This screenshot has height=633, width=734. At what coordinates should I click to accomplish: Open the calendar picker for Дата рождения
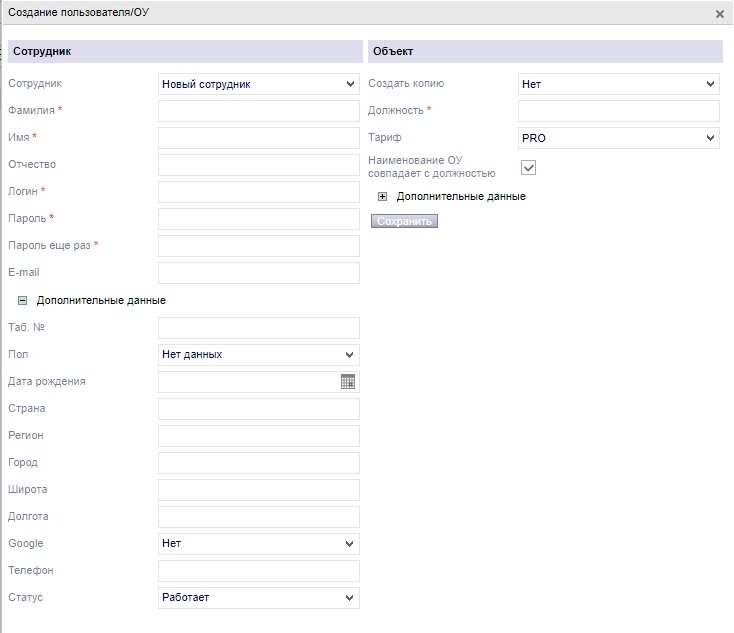(348, 381)
